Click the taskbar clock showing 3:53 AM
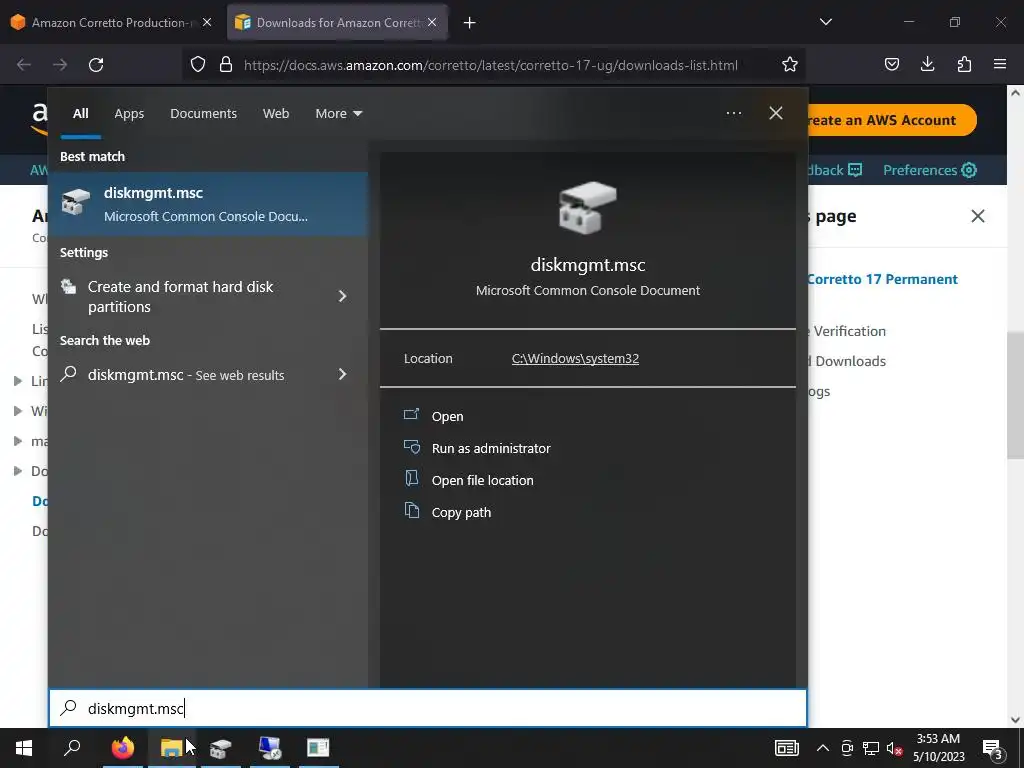Viewport: 1024px width, 768px height. (x=938, y=748)
